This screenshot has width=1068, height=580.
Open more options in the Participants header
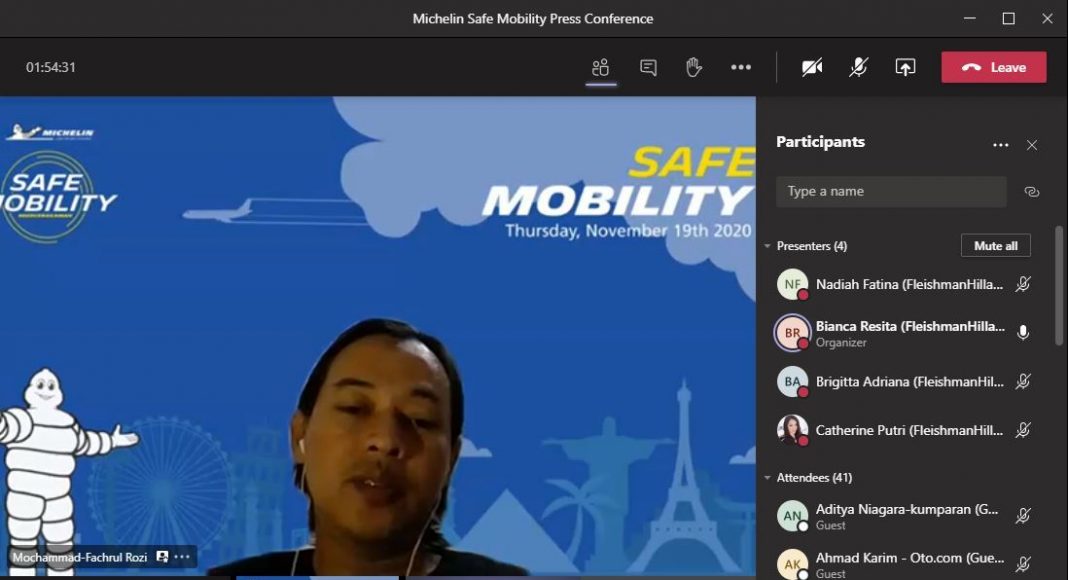pyautogui.click(x=1000, y=145)
